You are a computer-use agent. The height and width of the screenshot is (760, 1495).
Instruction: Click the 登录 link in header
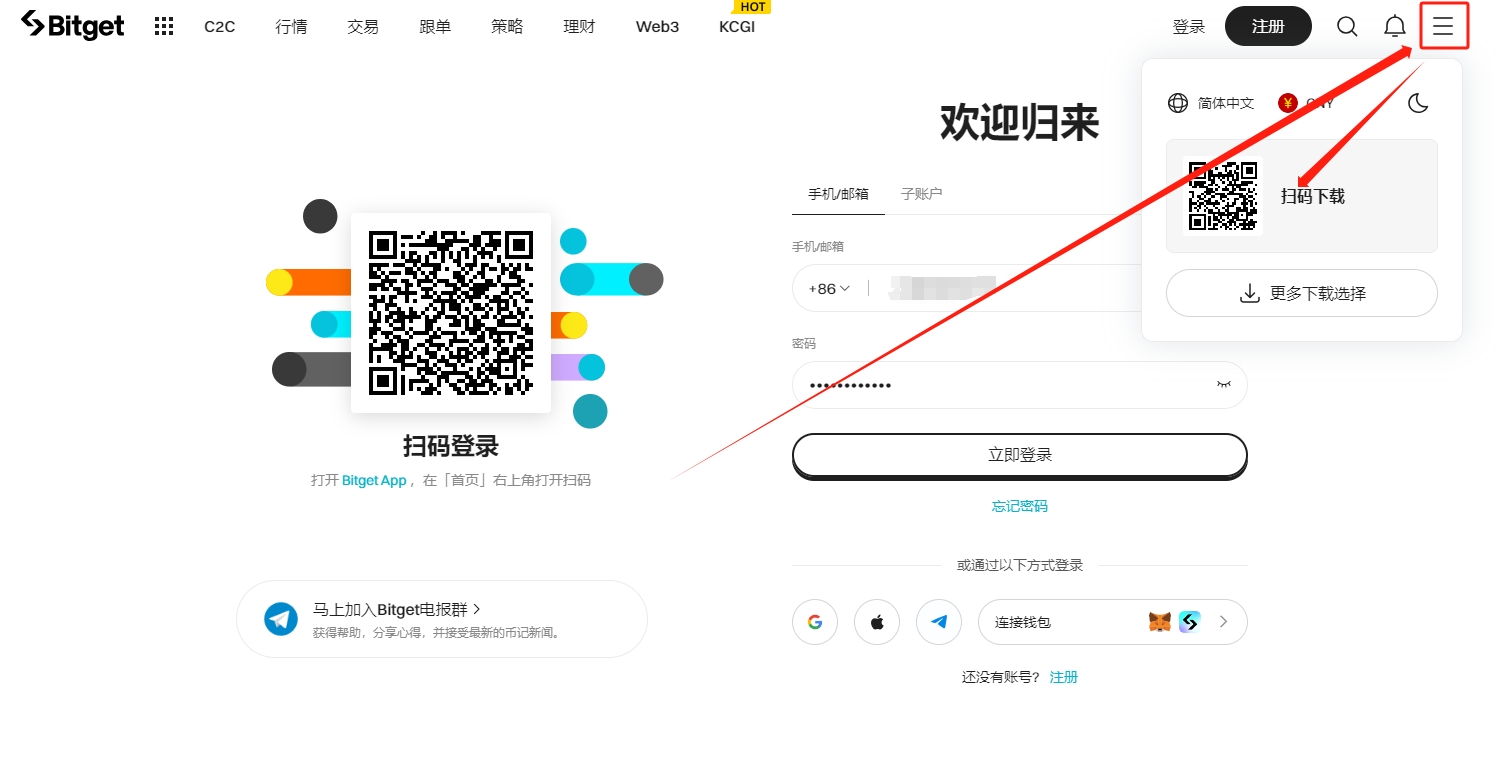[1189, 27]
